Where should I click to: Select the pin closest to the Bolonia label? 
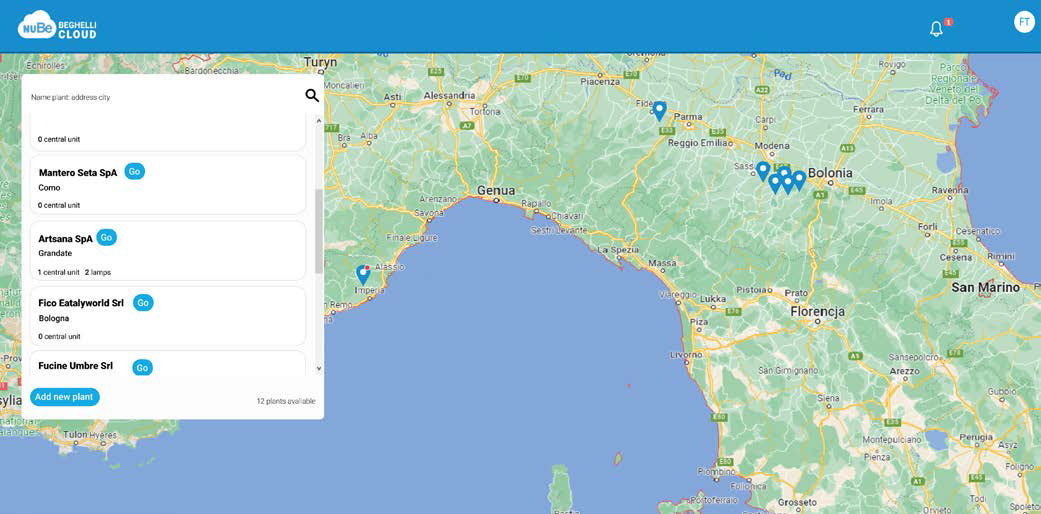pyautogui.click(x=799, y=181)
